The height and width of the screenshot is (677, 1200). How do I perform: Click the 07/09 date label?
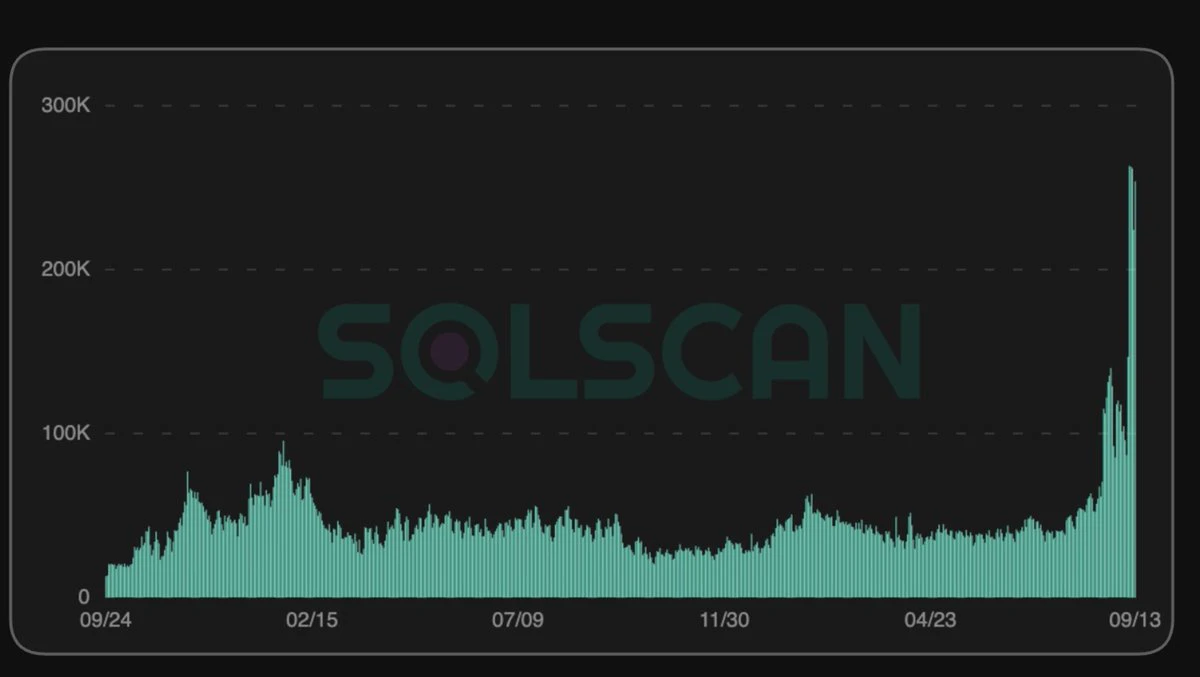pyautogui.click(x=518, y=621)
